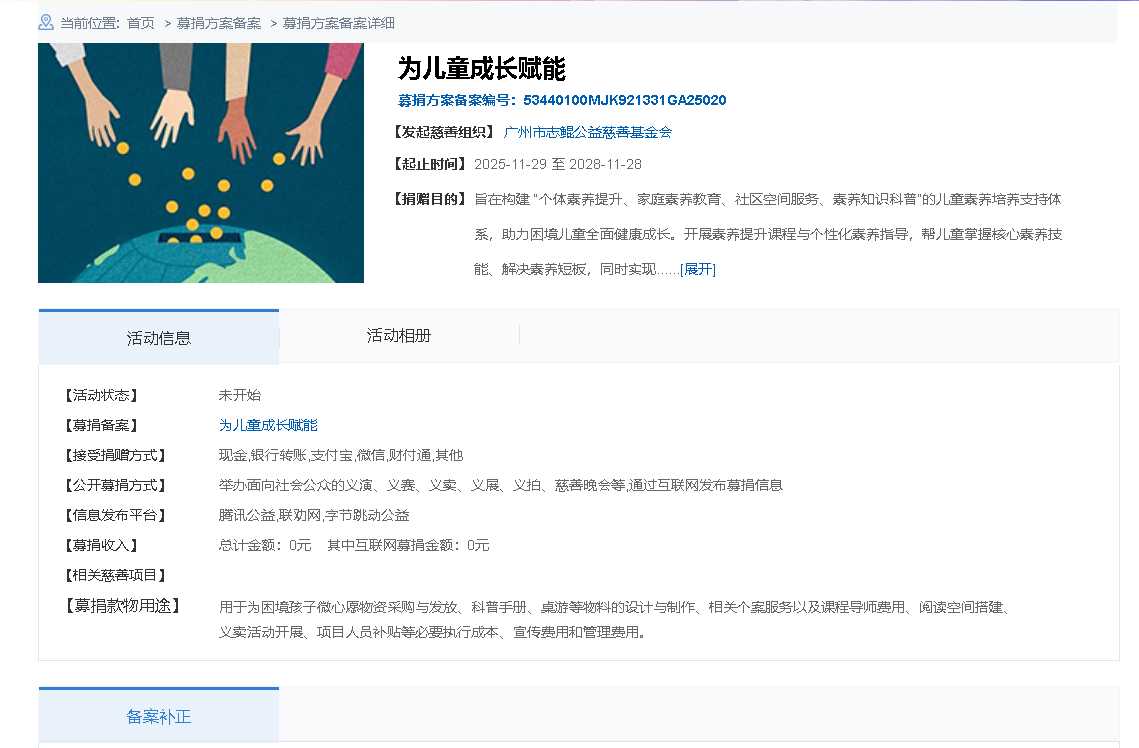Switch to the 活动信息 tab
Image resolution: width=1139 pixels, height=748 pixels.
pos(159,338)
